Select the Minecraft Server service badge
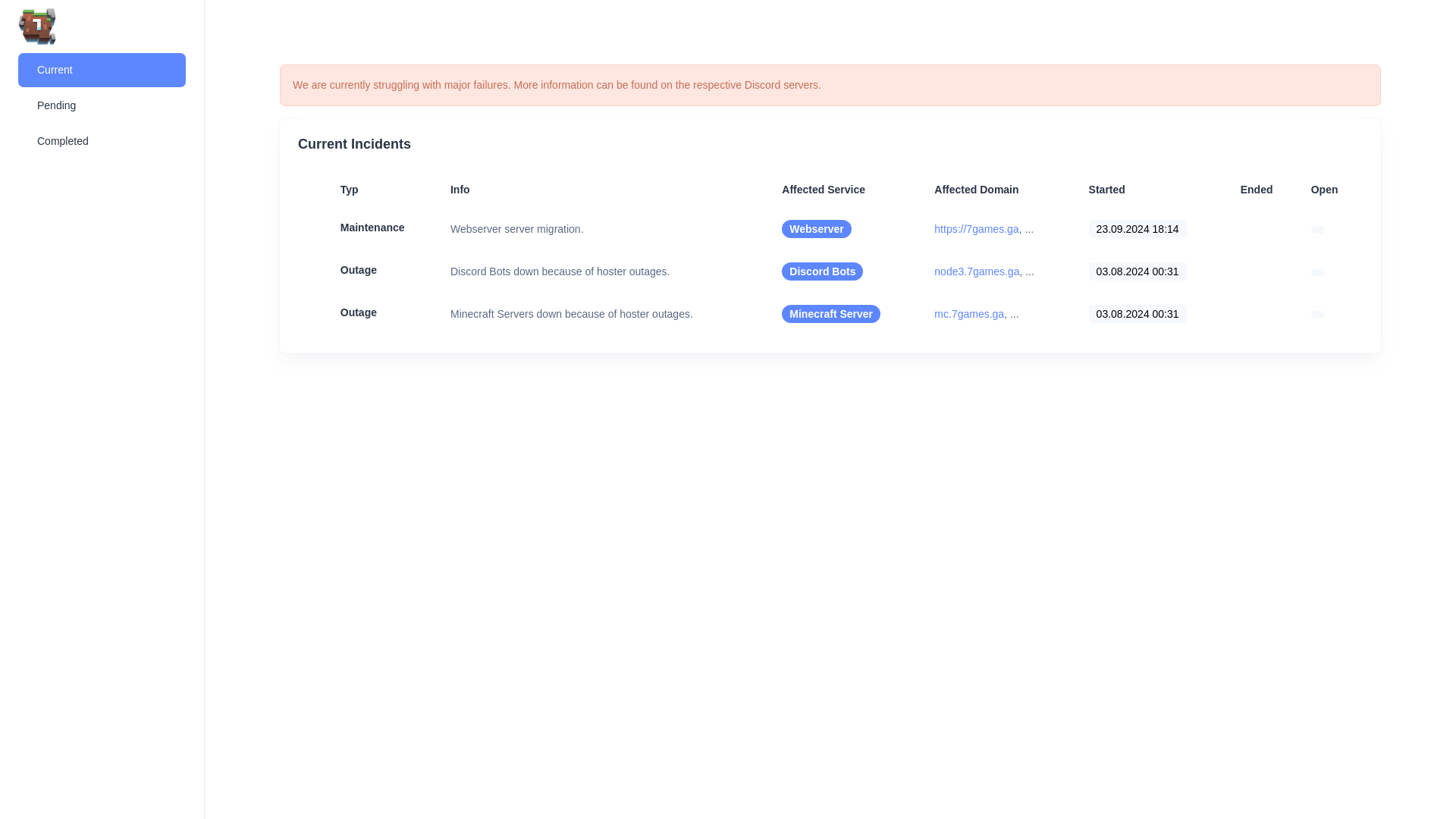This screenshot has width=1456, height=819. pos(830,314)
